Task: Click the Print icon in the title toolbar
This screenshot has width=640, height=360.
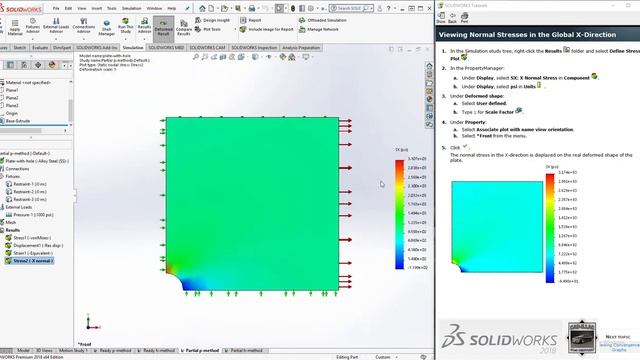Action: click(x=252, y=8)
